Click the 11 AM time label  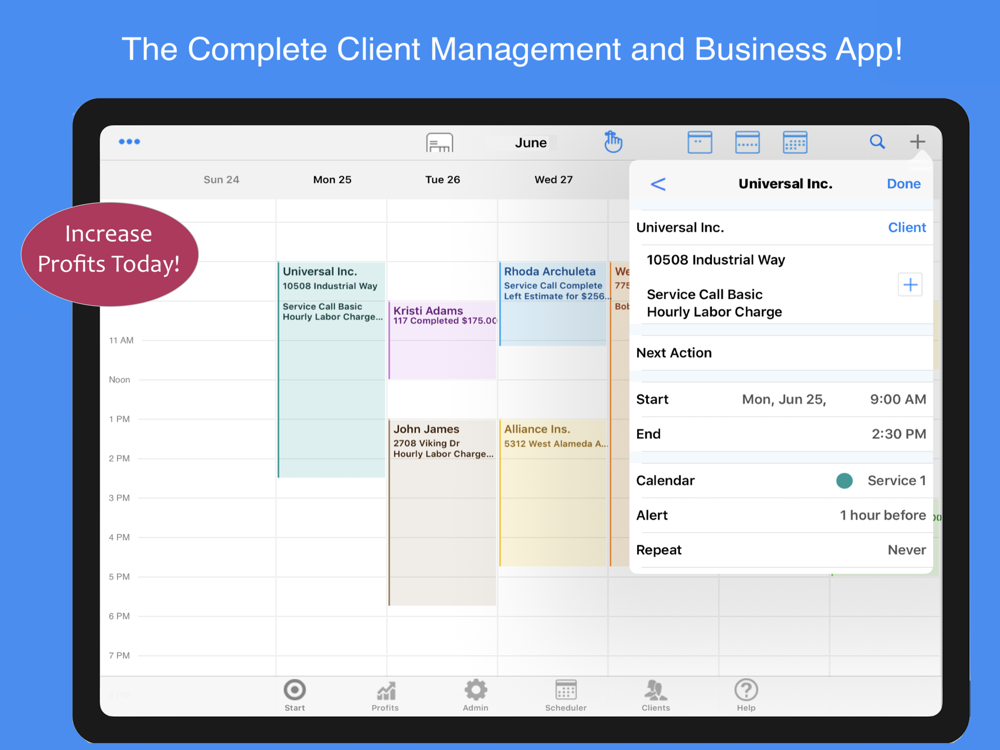121,341
